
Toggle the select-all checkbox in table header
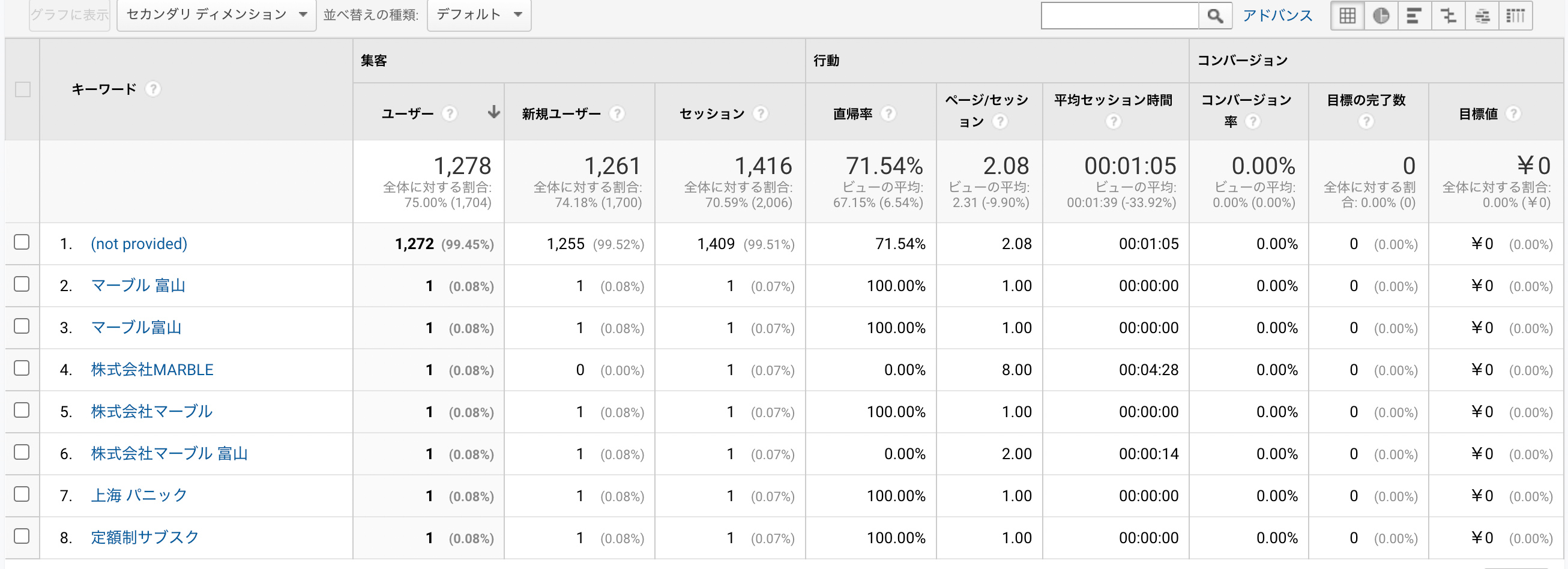pos(23,89)
